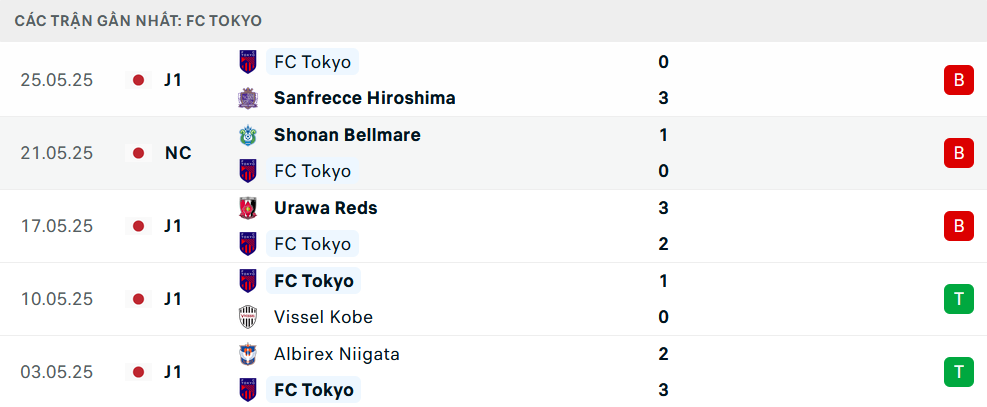Click the Vissel Kobe club crest
The height and width of the screenshot is (407, 987).
pos(248,317)
